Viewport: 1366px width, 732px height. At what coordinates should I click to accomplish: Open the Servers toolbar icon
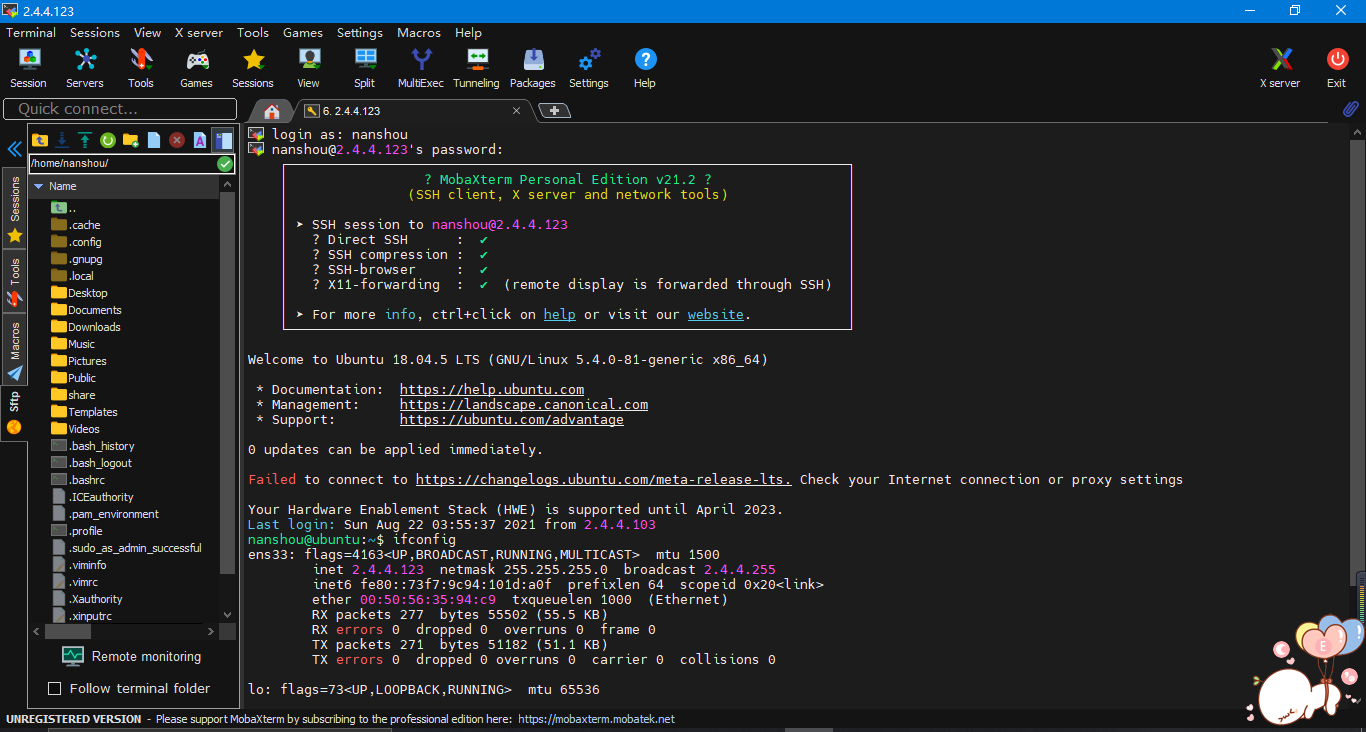85,68
